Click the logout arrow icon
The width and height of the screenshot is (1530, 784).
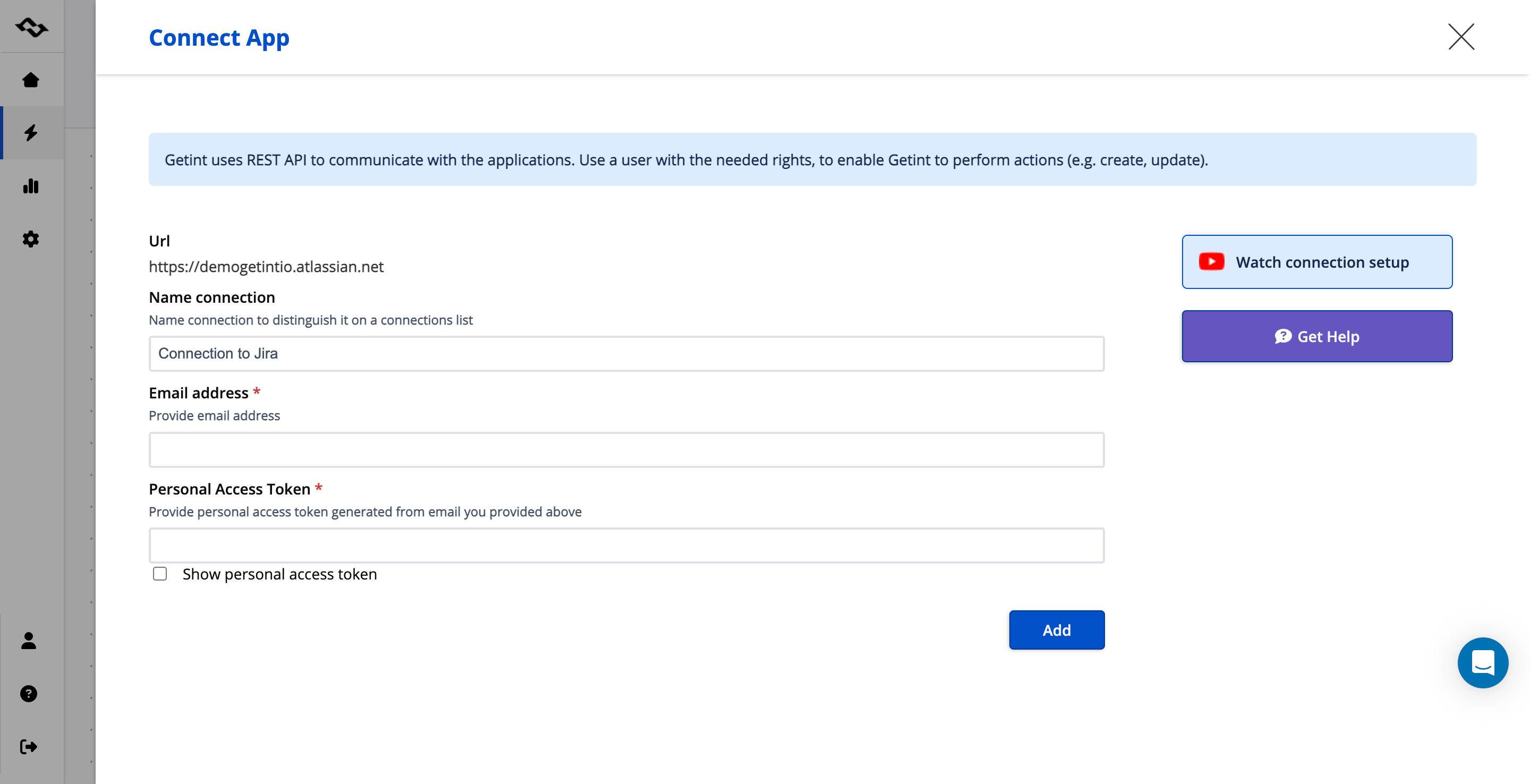(x=29, y=746)
